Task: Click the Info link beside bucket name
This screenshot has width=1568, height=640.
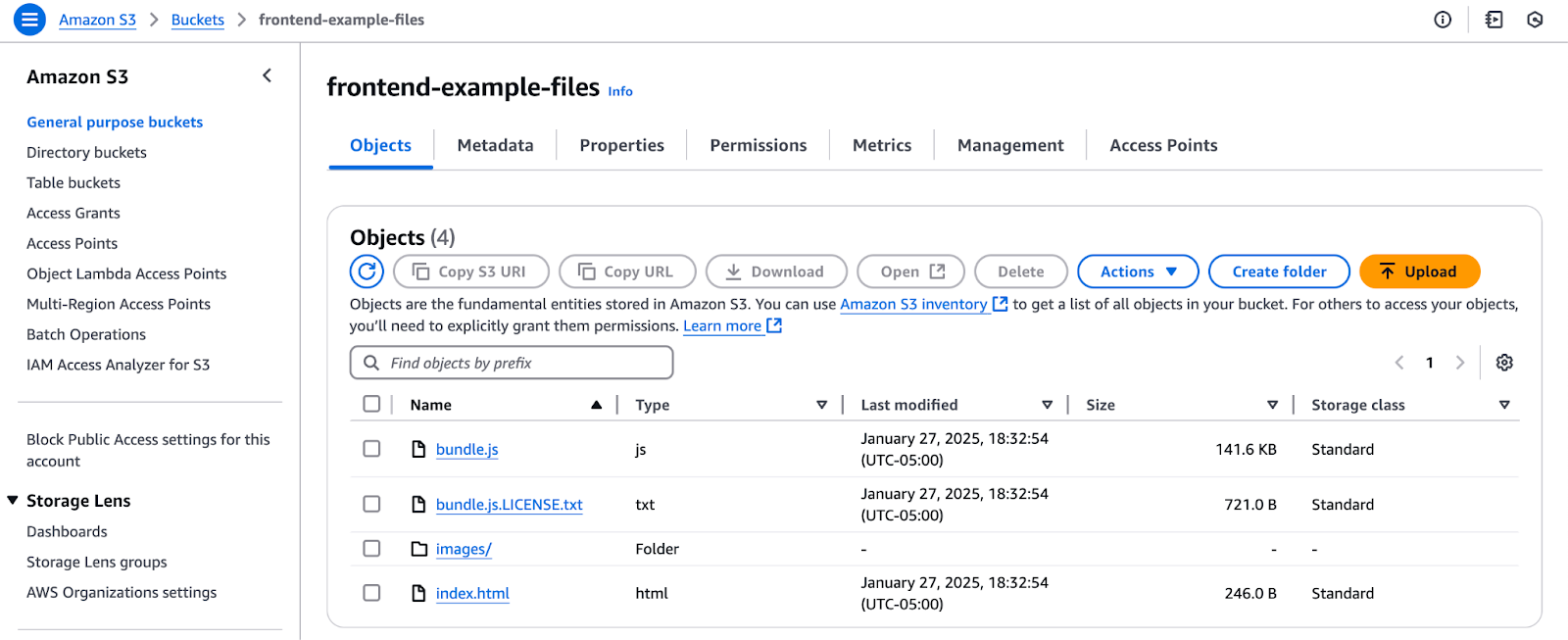Action: coord(620,91)
